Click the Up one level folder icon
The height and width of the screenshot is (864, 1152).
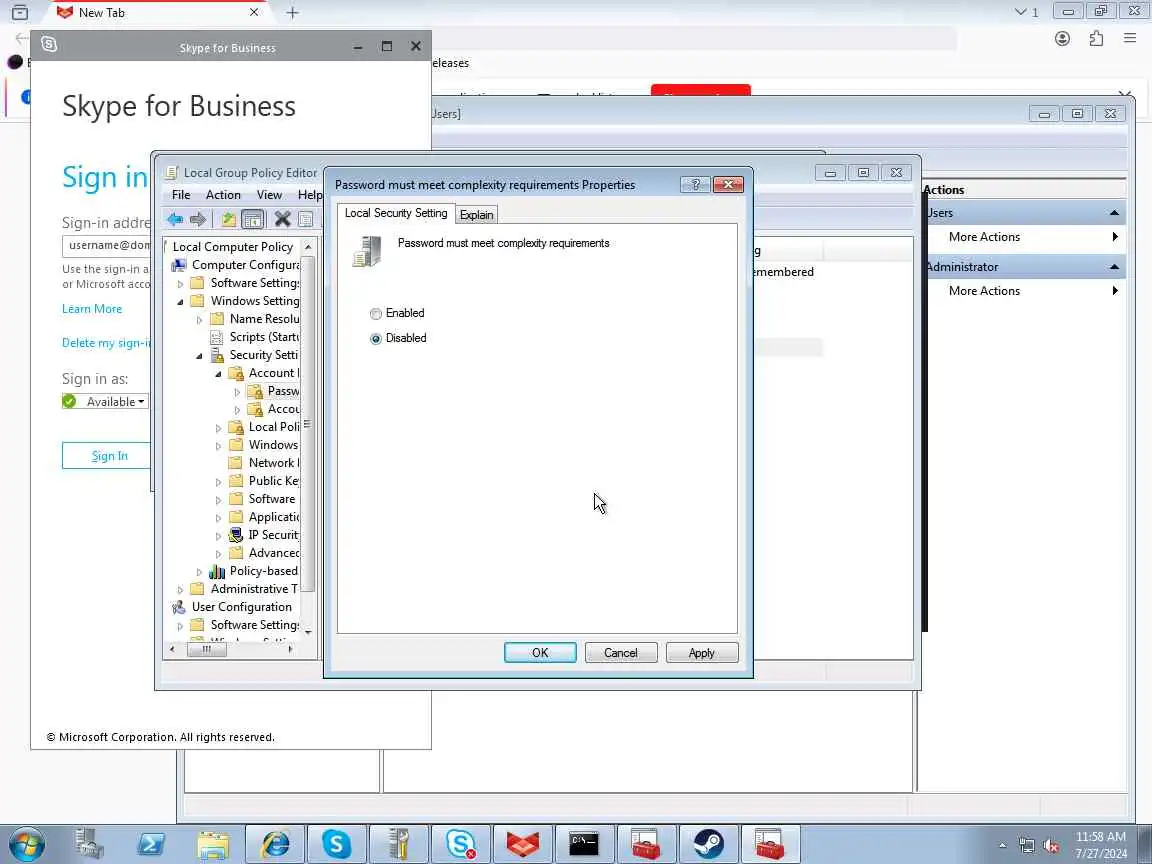point(228,219)
